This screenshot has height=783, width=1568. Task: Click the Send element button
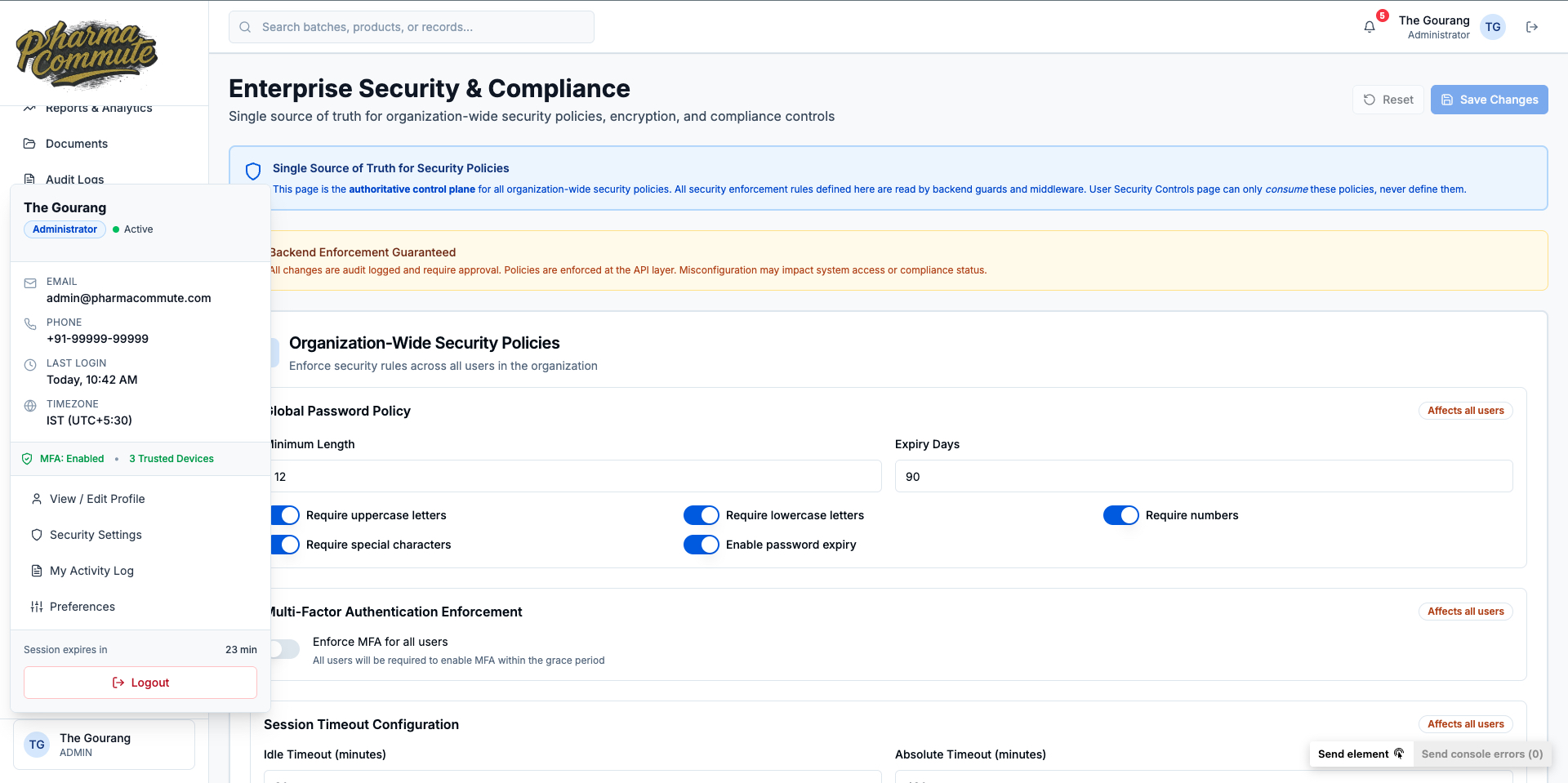[1361, 754]
